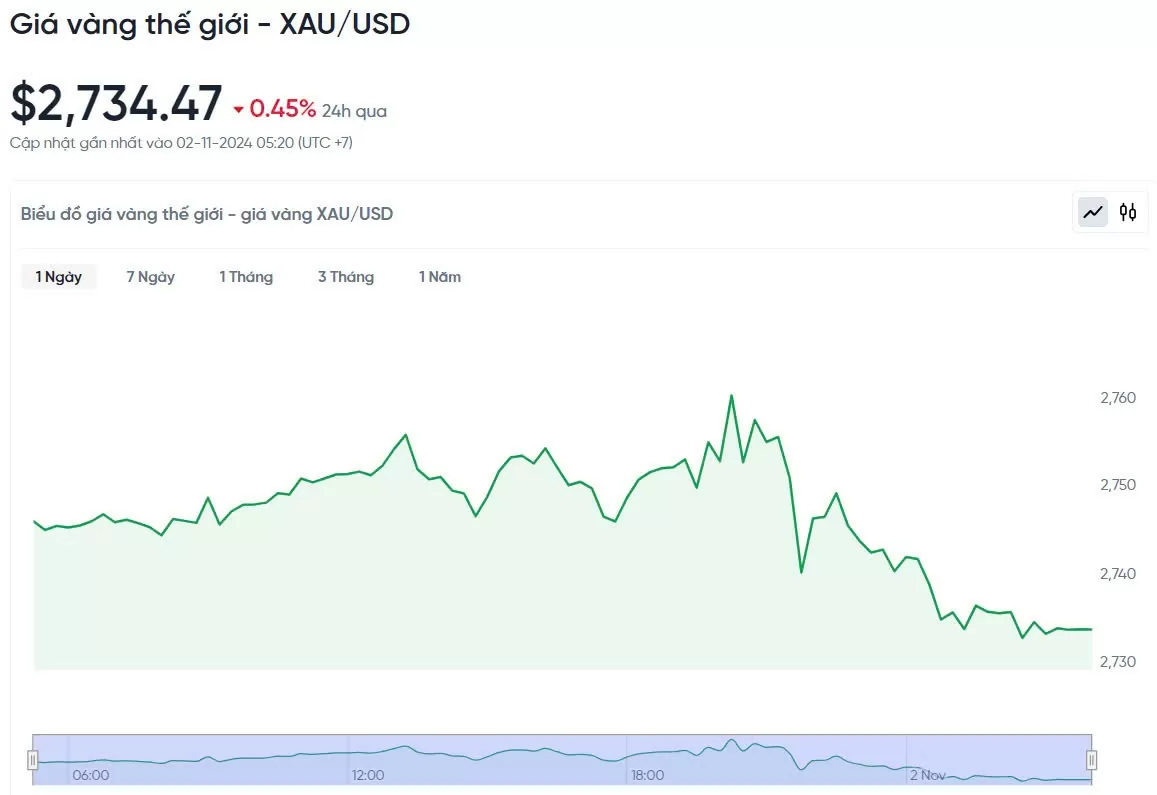Switch to the line chart view icon
The height and width of the screenshot is (795, 1157).
[1093, 213]
